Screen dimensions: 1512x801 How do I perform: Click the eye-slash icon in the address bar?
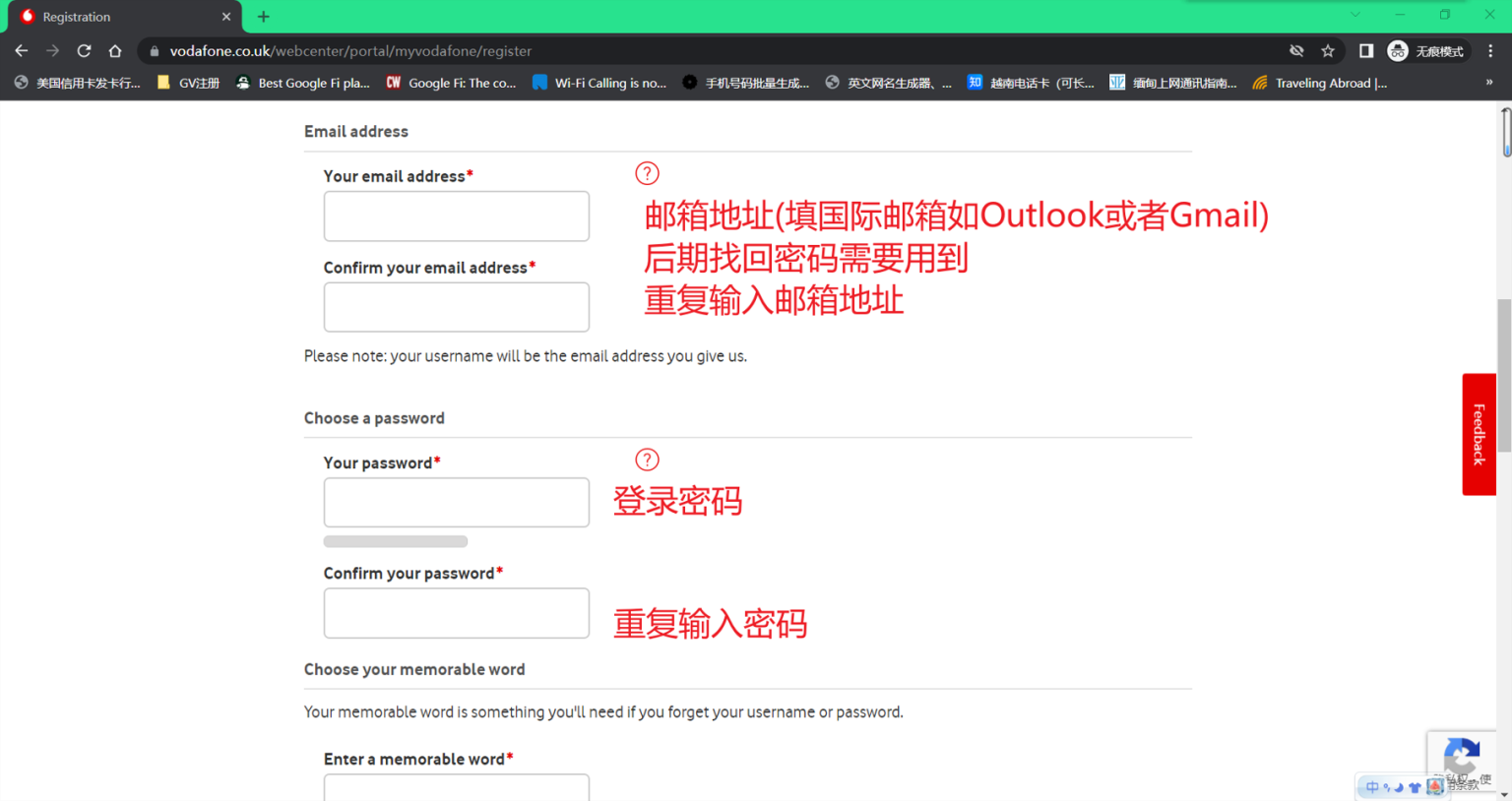[1296, 50]
